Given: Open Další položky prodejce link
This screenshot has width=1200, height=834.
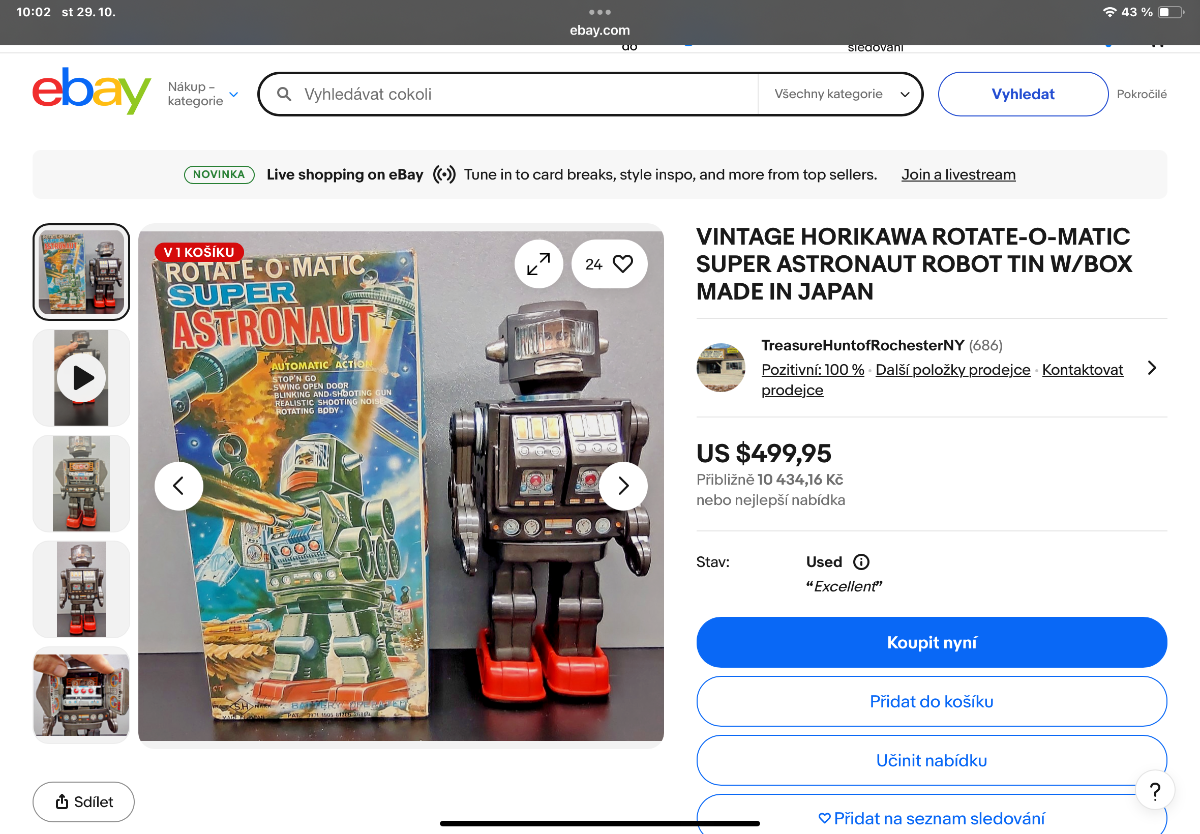Looking at the screenshot, I should point(953,369).
